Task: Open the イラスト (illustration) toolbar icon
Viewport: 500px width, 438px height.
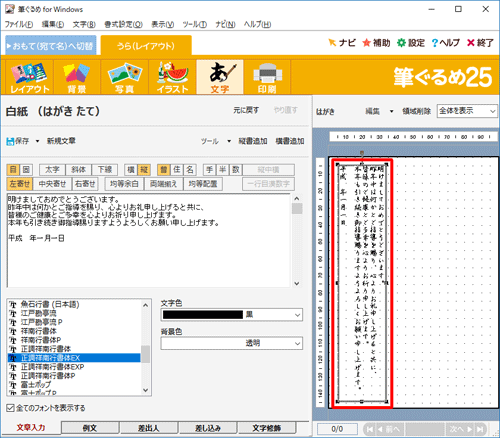Action: coord(172,77)
